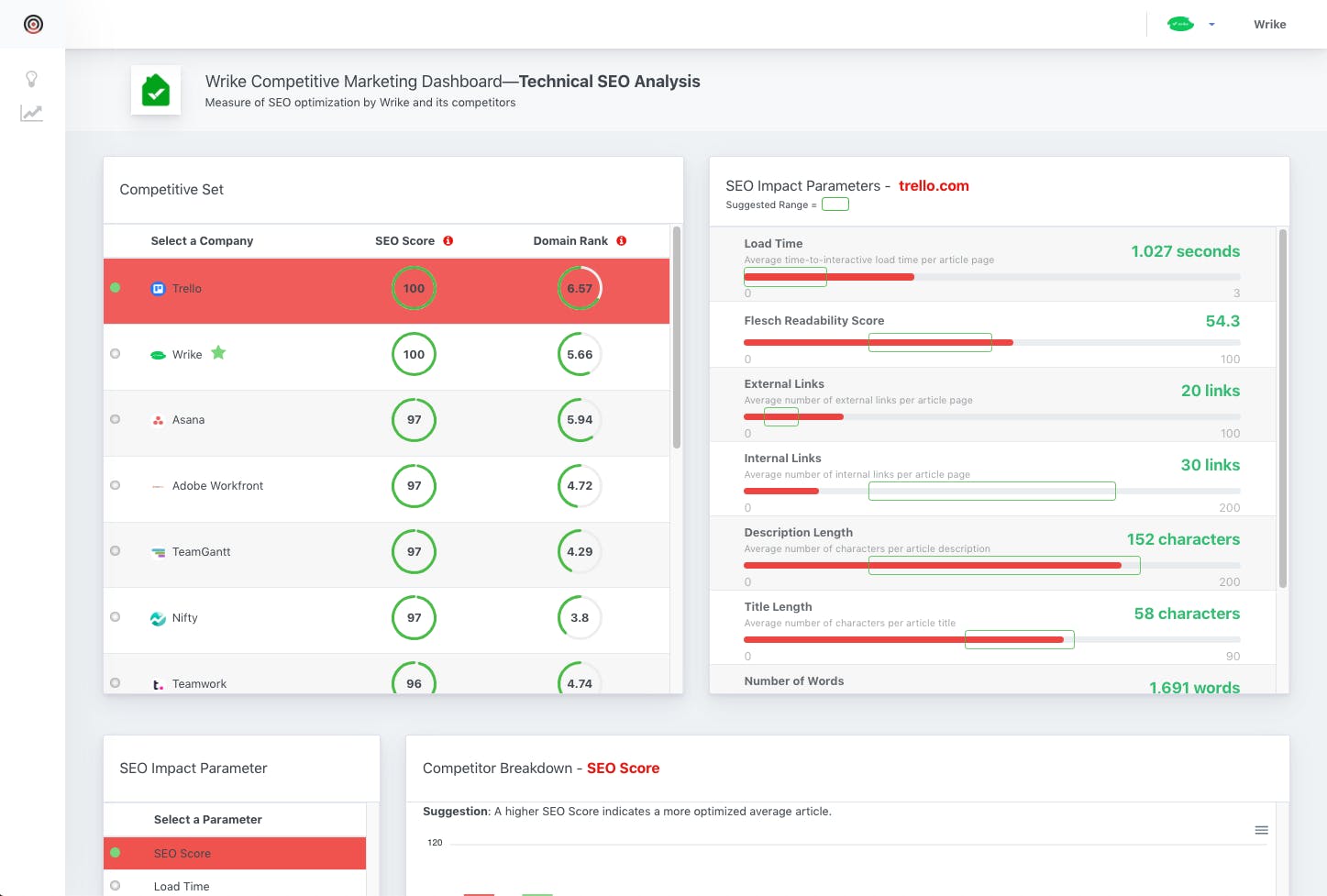Click Wrike's domain rank 5.66 gauge
The height and width of the screenshot is (896, 1327).
(580, 354)
